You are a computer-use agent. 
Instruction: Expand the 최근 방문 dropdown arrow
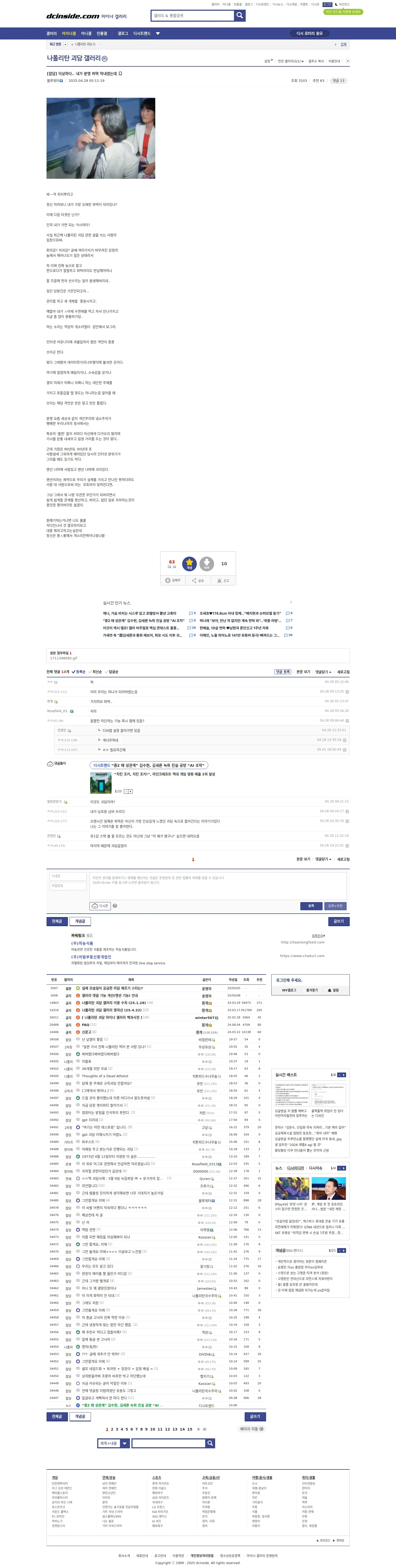pyautogui.click(x=65, y=44)
